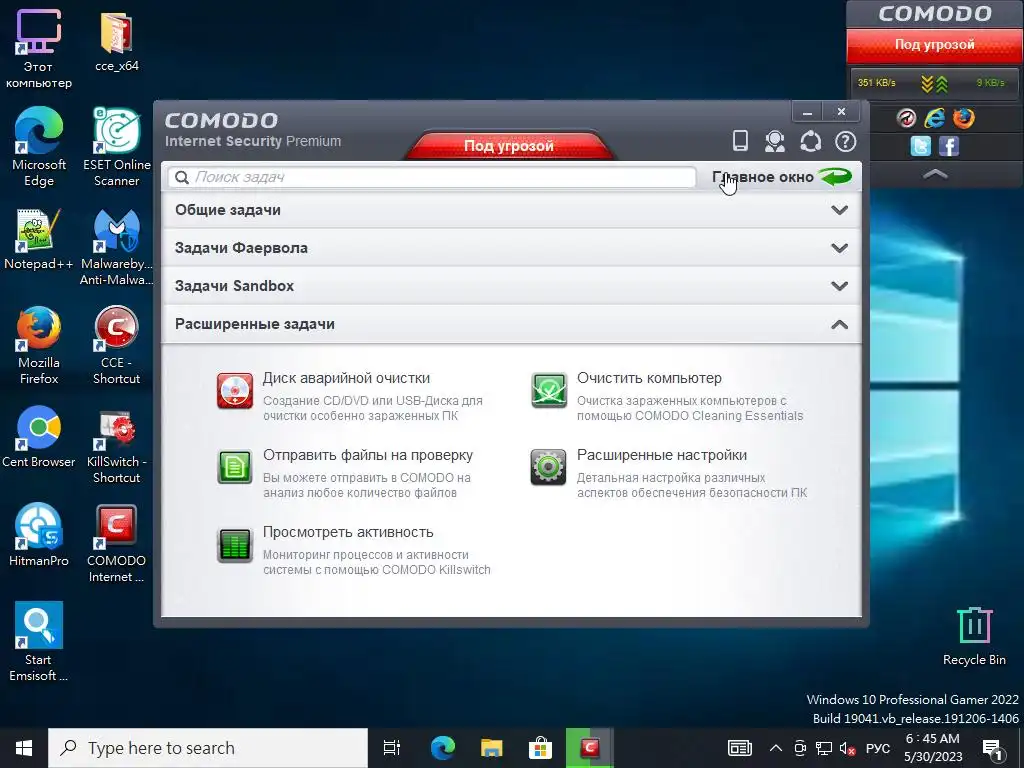Open Просмотреть активность task link
This screenshot has width=1024, height=768.
348,532
